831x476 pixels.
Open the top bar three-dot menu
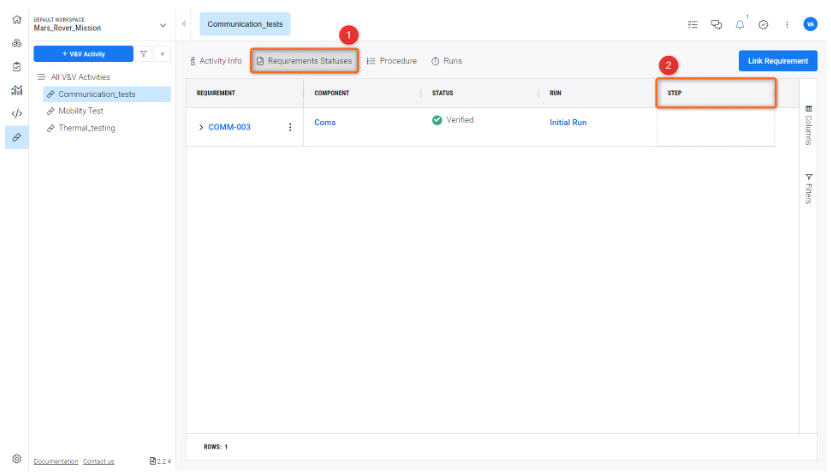click(787, 24)
